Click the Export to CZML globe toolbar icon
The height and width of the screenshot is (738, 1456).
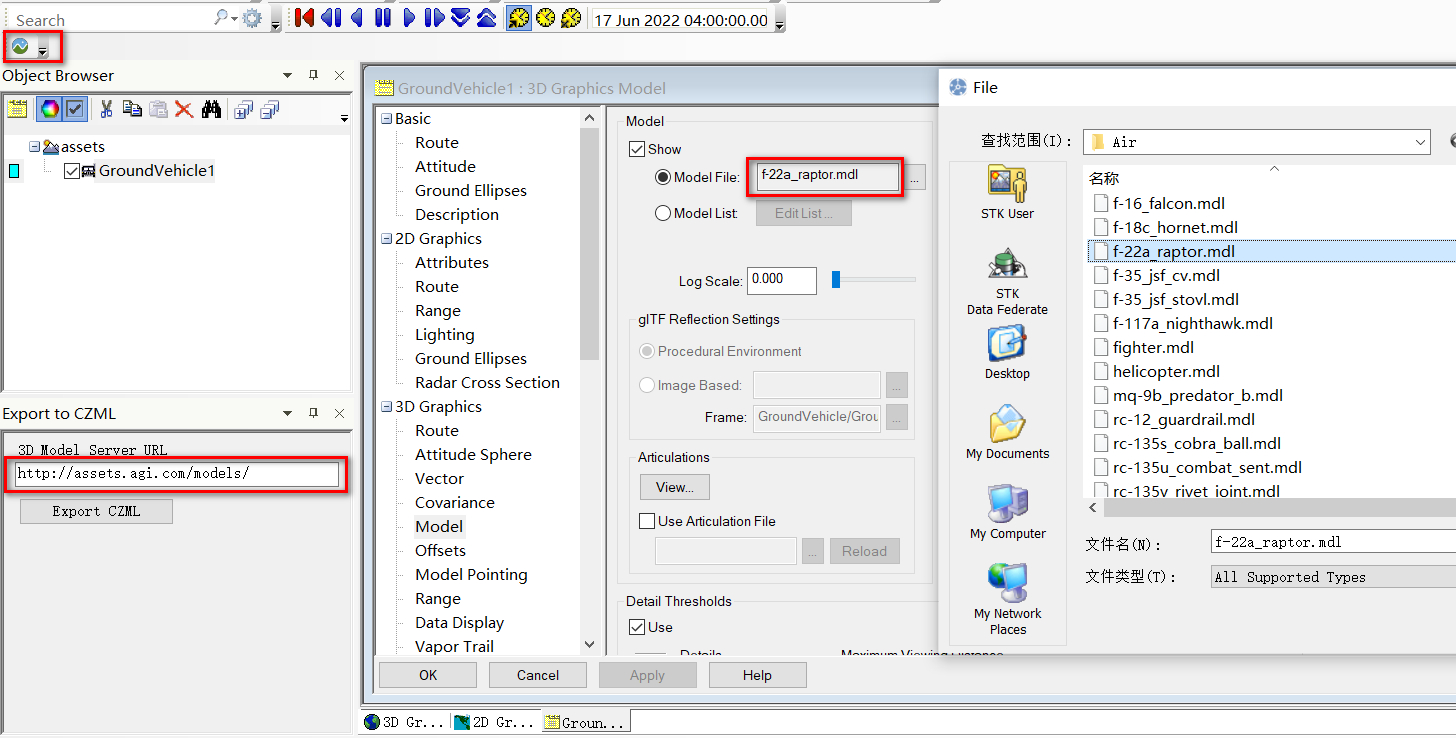tap(20, 45)
